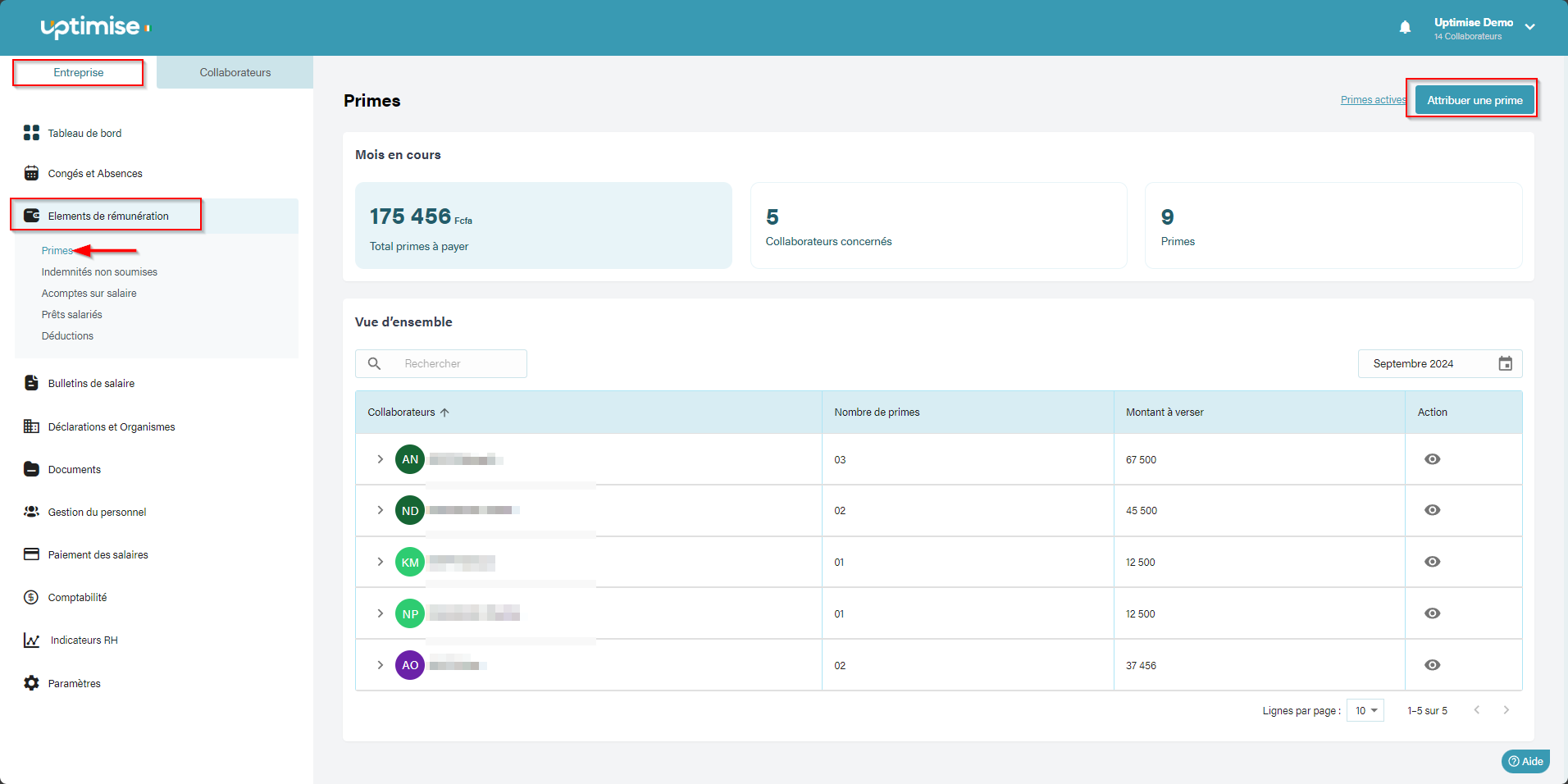Click the Bulletins de salaire document icon
Viewport: 1568px width, 784px height.
(31, 383)
